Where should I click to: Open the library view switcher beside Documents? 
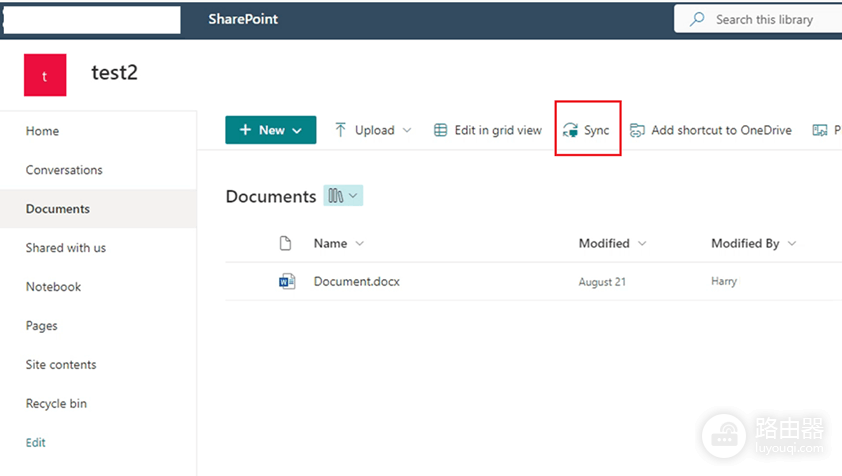tap(343, 196)
